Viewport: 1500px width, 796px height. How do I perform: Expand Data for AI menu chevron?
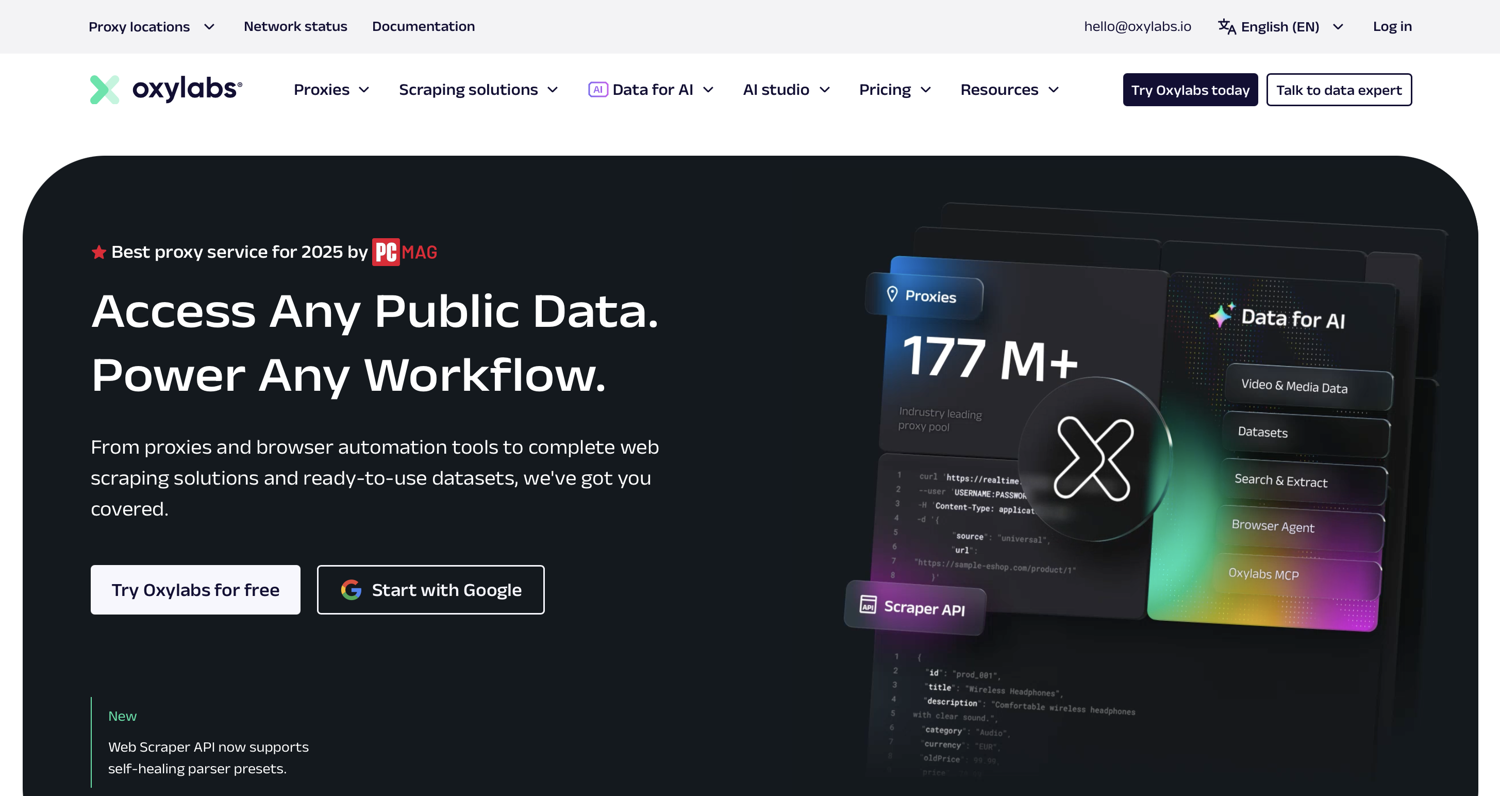(x=708, y=90)
